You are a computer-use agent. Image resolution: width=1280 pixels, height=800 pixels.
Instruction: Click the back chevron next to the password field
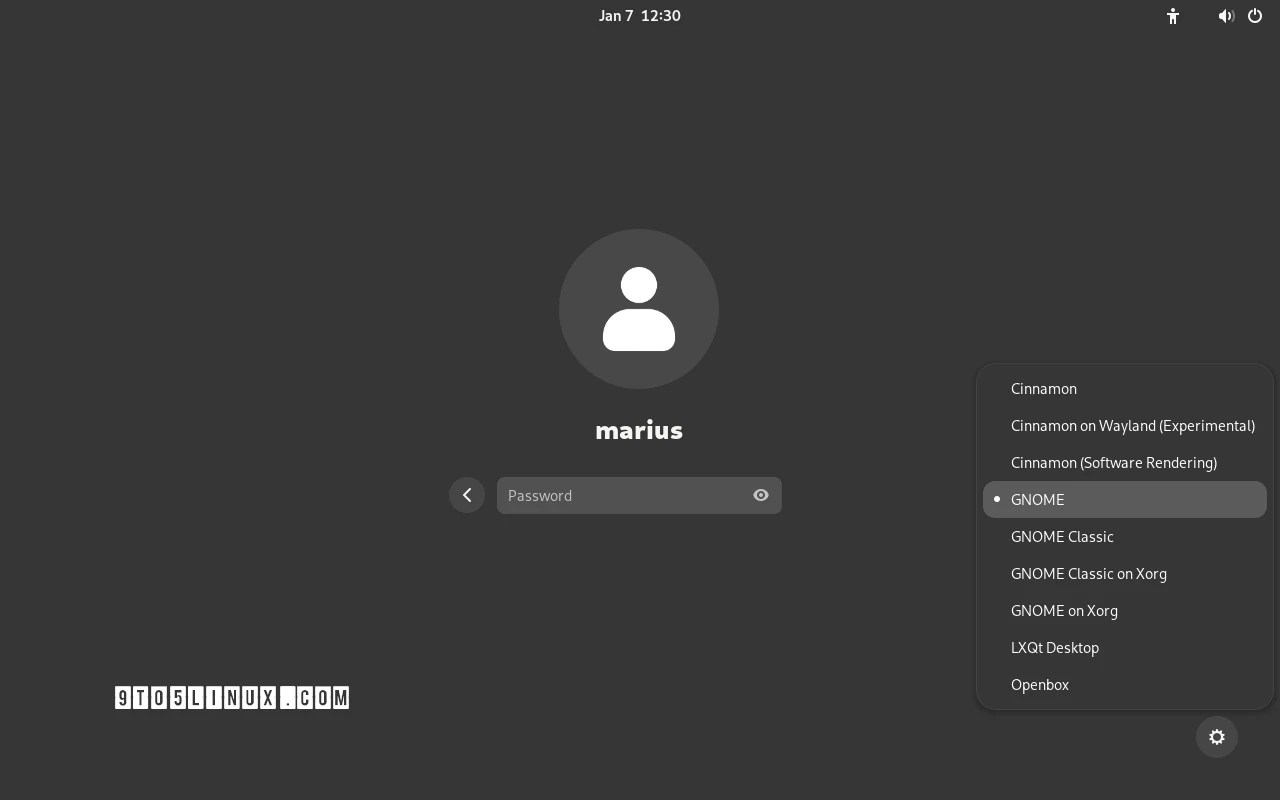[466, 495]
